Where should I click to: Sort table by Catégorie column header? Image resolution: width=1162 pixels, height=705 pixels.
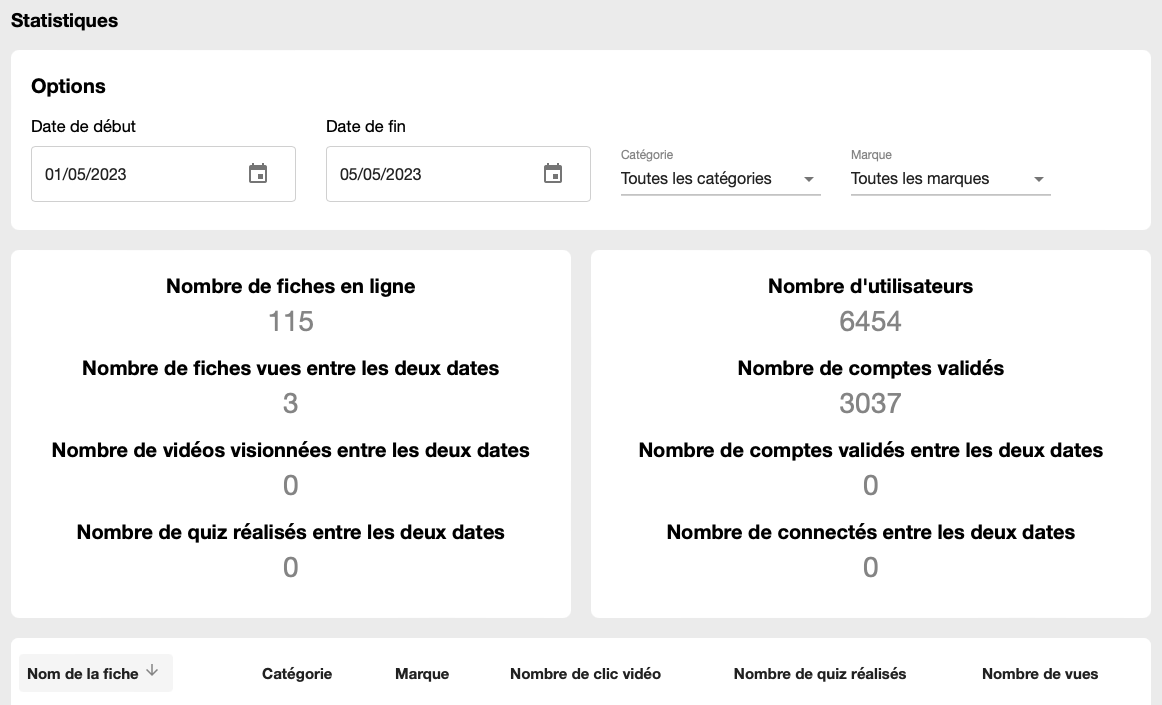pos(296,674)
